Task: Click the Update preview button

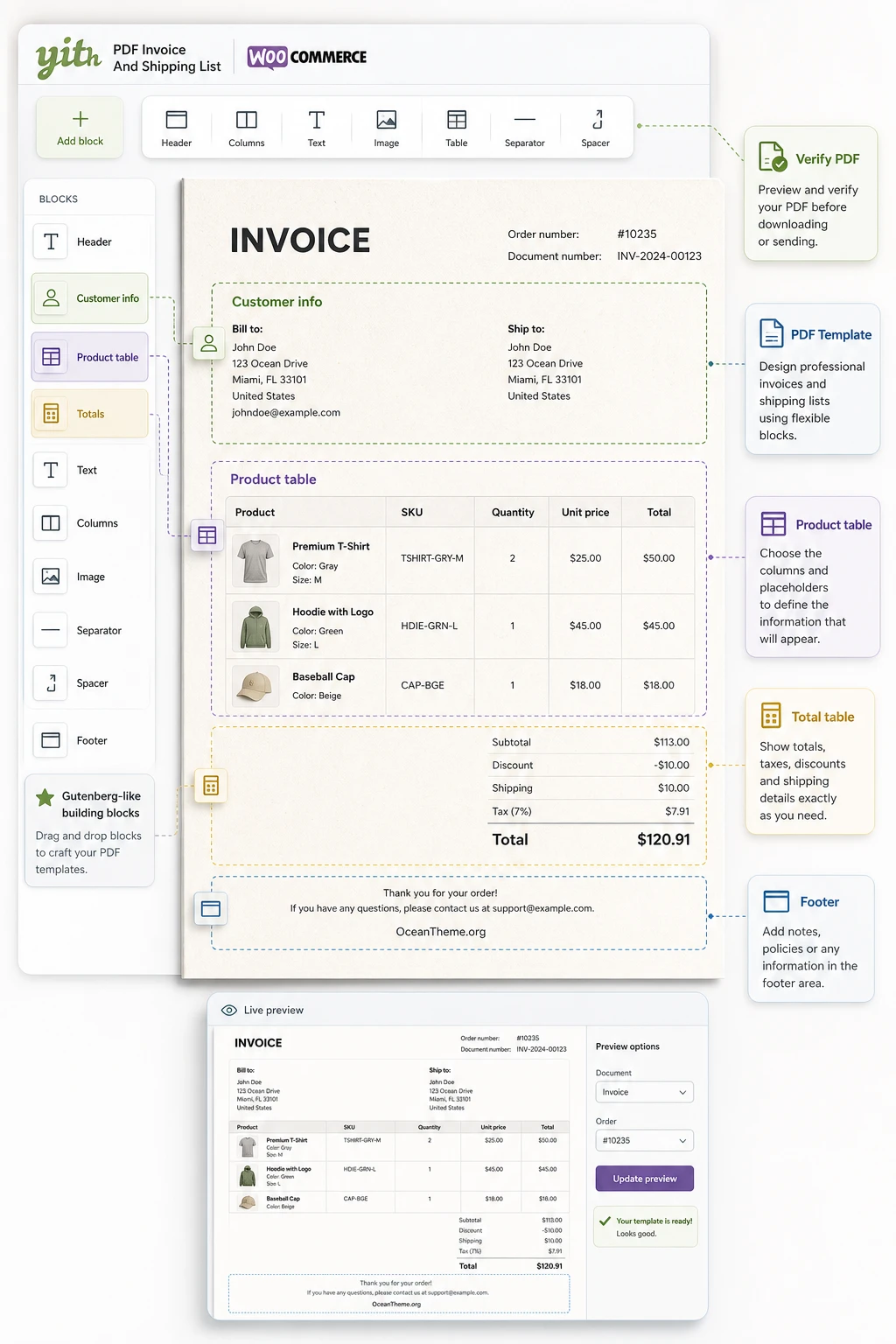Action: click(x=645, y=1179)
